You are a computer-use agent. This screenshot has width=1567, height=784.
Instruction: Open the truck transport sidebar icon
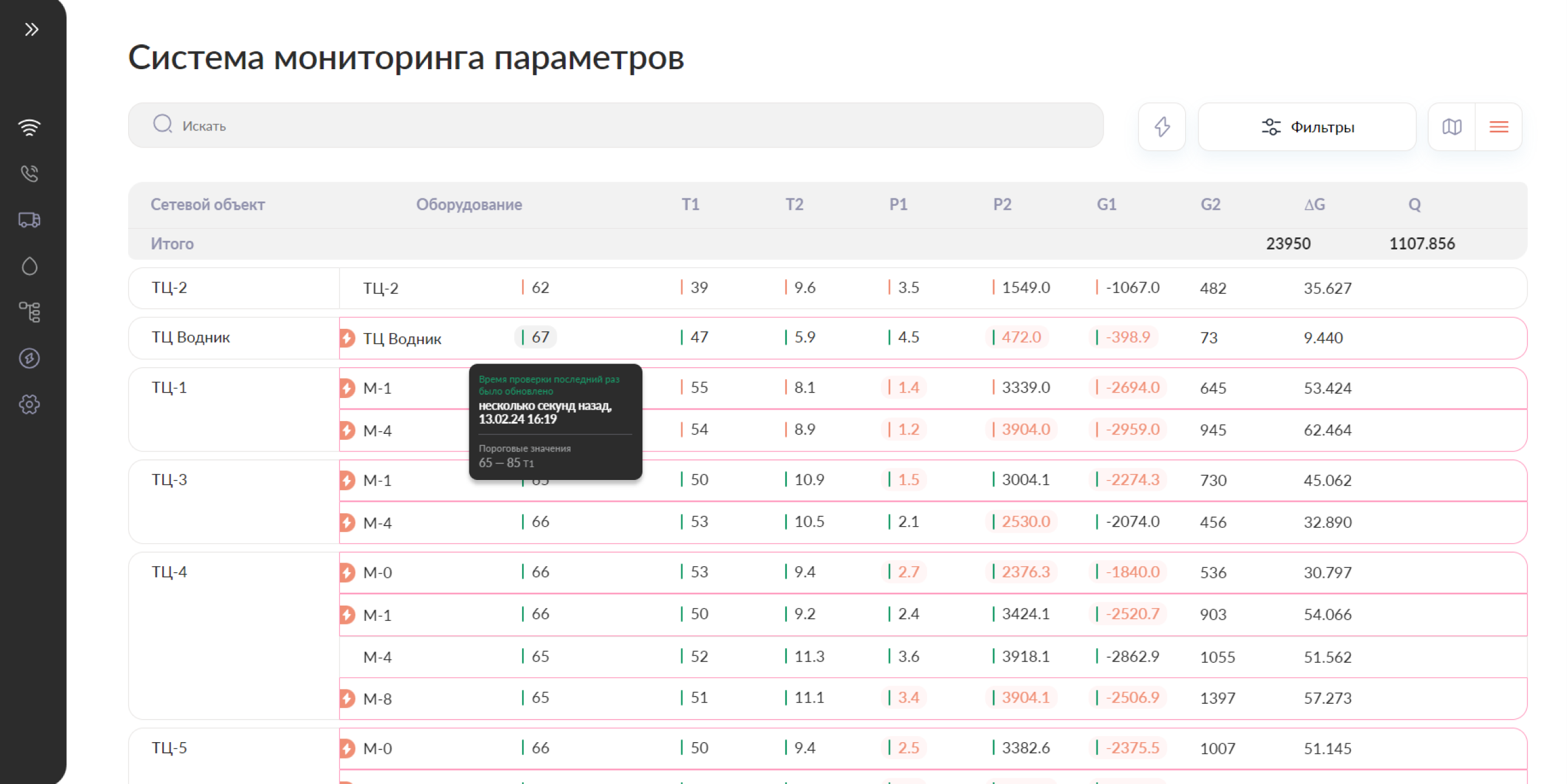coord(29,220)
